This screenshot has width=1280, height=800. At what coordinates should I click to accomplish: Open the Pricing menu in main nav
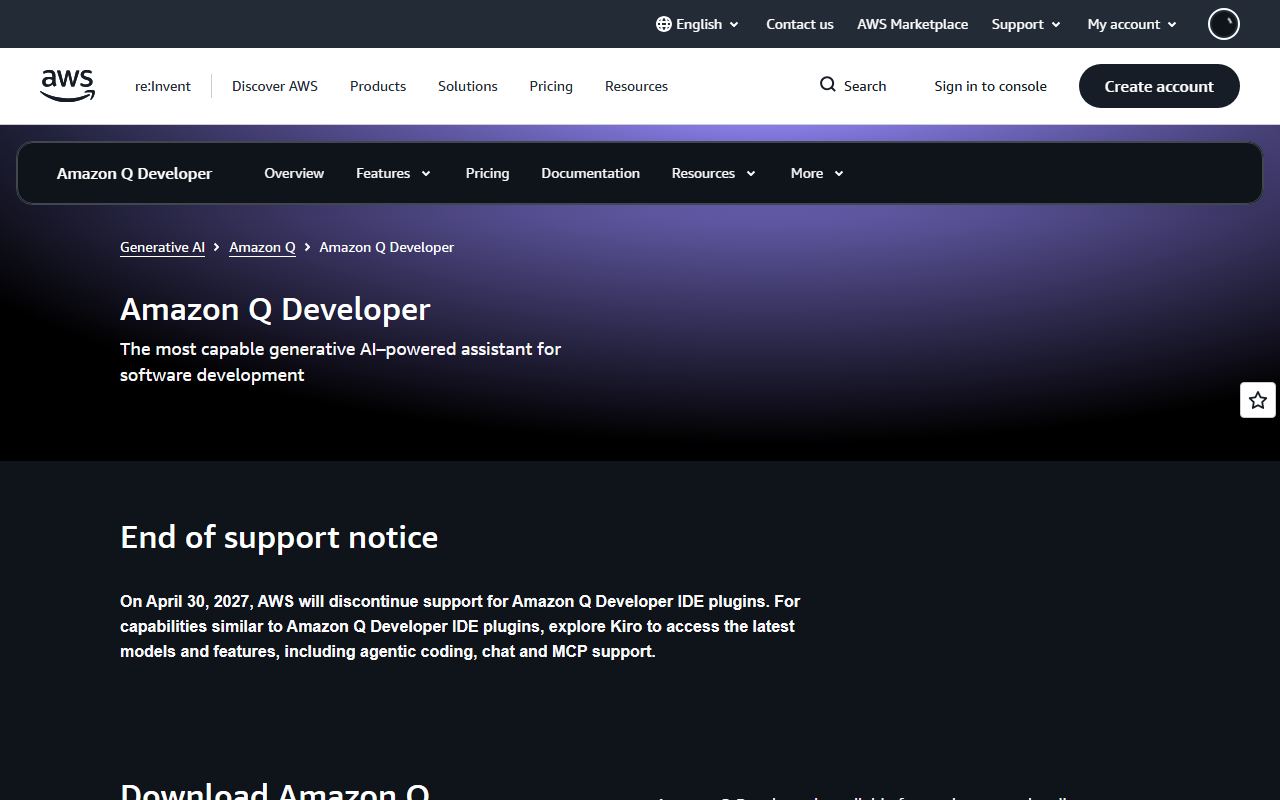tap(551, 86)
